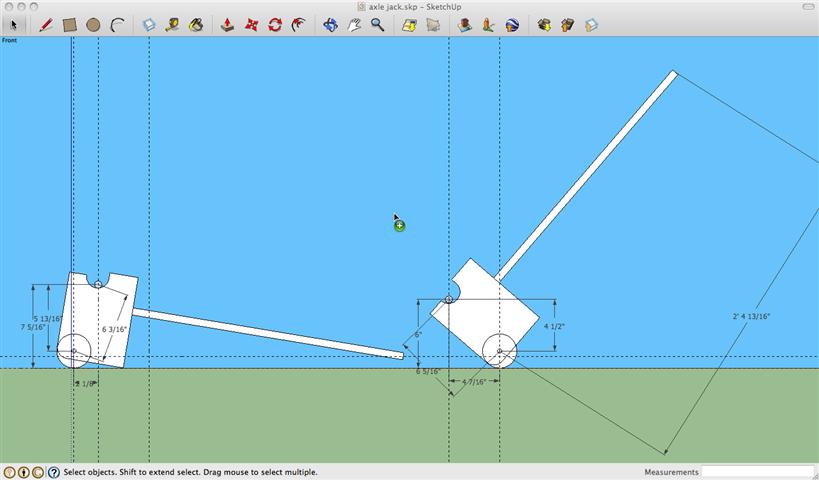819x480 pixels.
Task: Click the Google Earth globe icon
Action: pos(512,25)
